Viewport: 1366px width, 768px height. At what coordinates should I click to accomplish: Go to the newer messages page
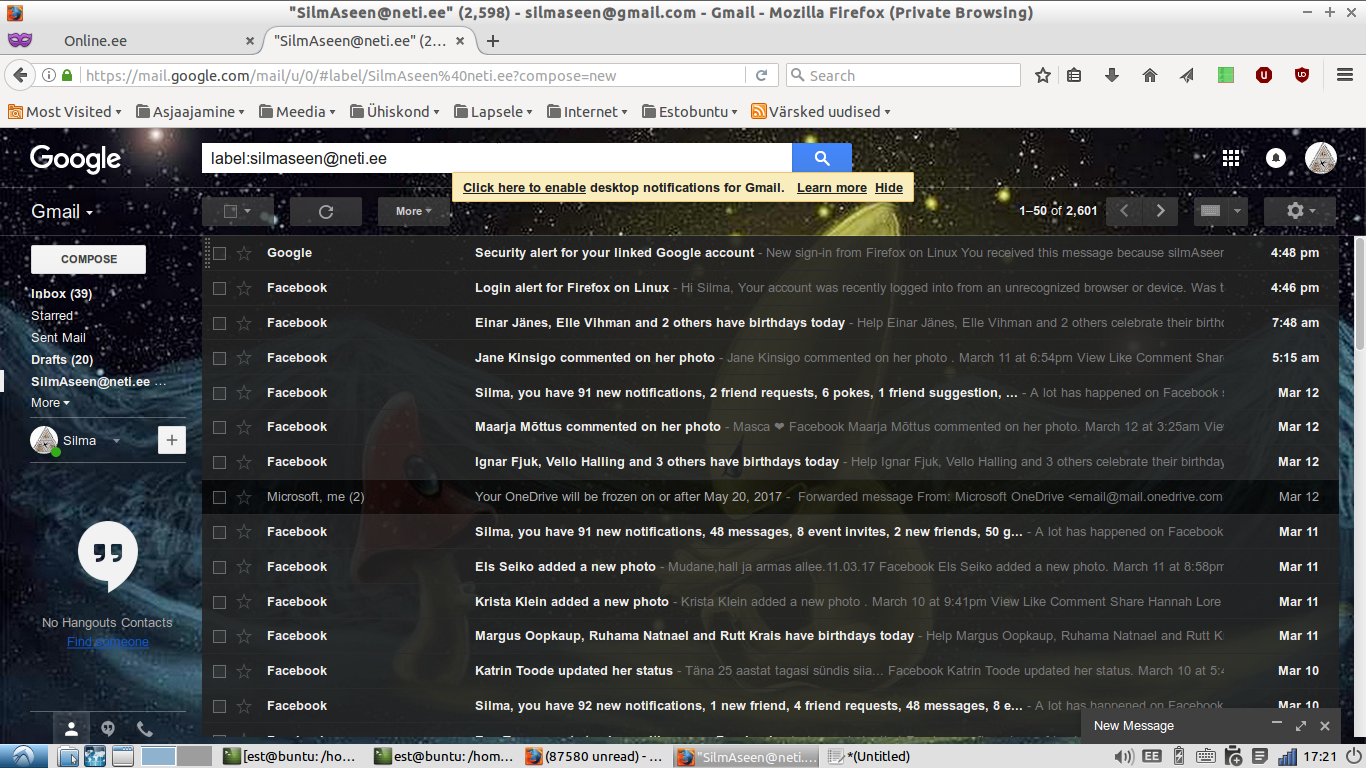[x=1124, y=211]
